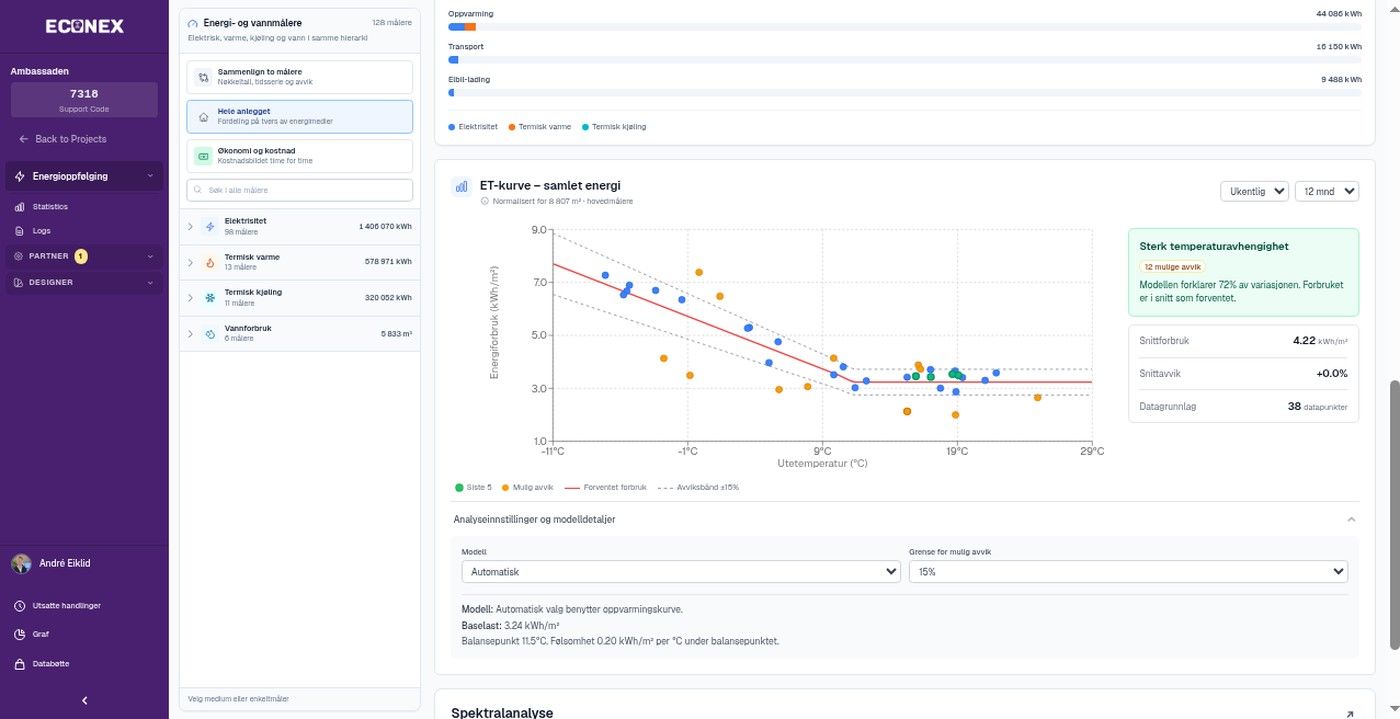Select the Hele anlegget view card

pyautogui.click(x=300, y=117)
